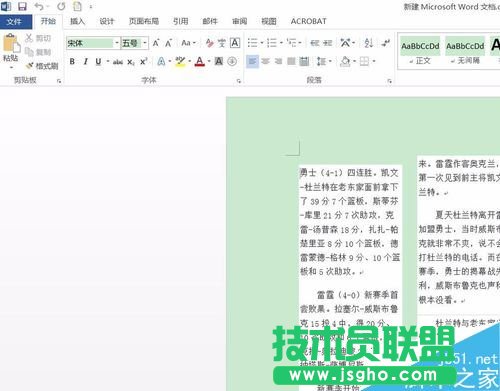Click the New document icon in quick access
This screenshot has height=391, width=500.
point(77,6)
